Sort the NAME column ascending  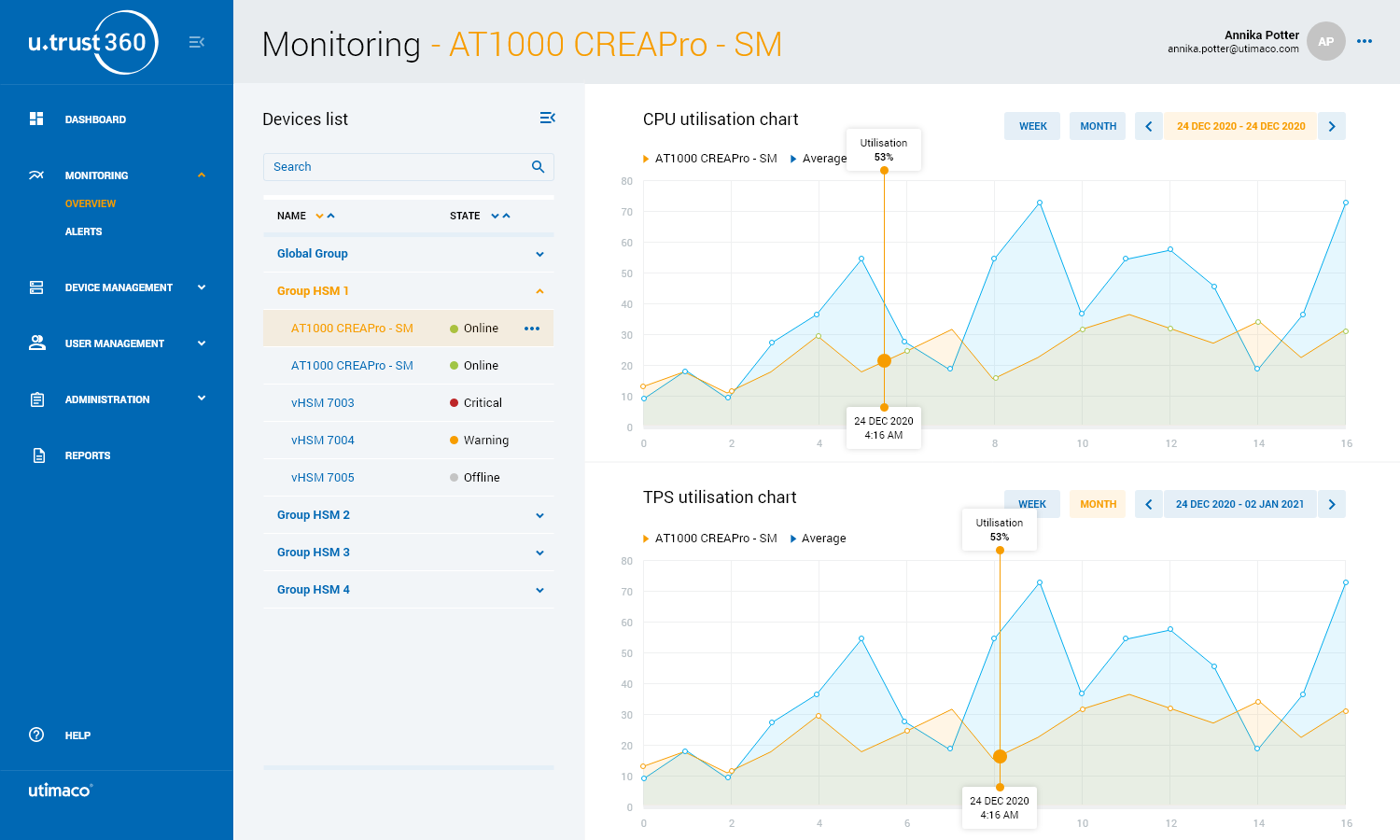point(330,216)
